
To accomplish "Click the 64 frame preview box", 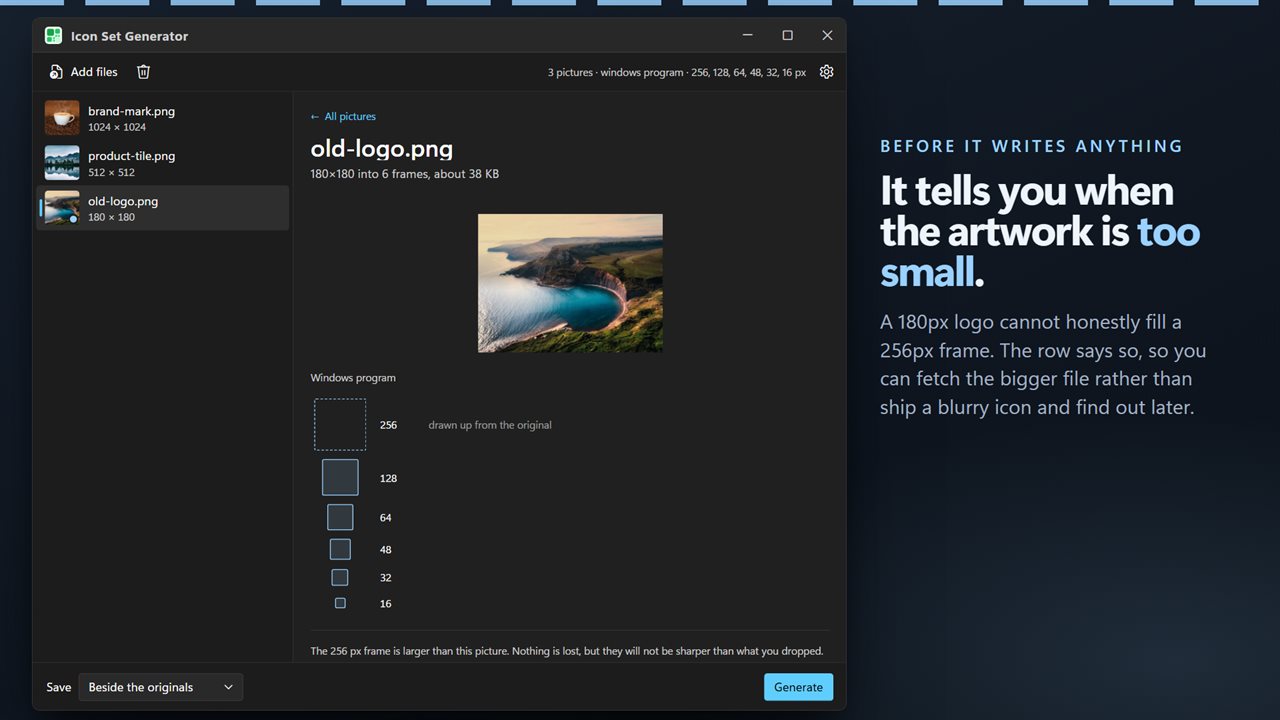I will [x=340, y=517].
